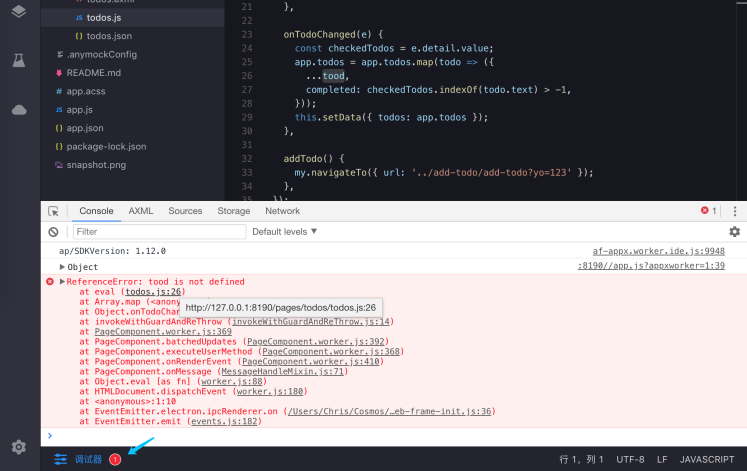Activate the inspect element picker icon
747x471 pixels.
coord(53,211)
